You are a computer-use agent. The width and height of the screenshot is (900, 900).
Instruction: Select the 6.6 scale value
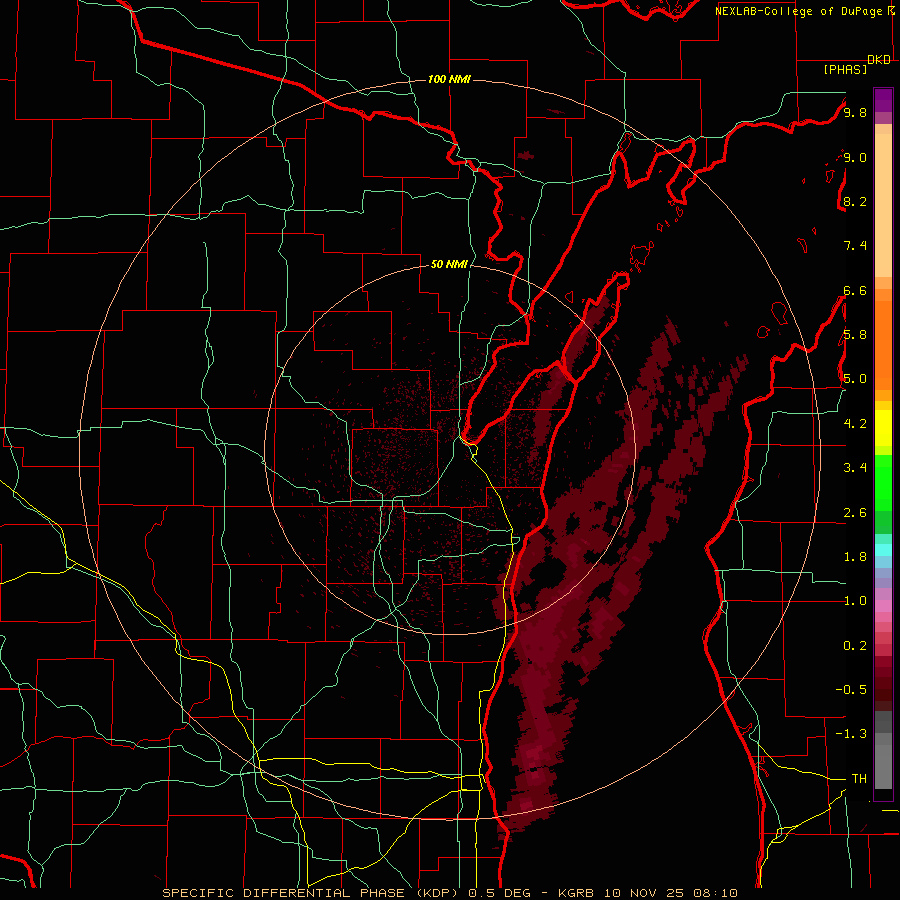(x=855, y=290)
